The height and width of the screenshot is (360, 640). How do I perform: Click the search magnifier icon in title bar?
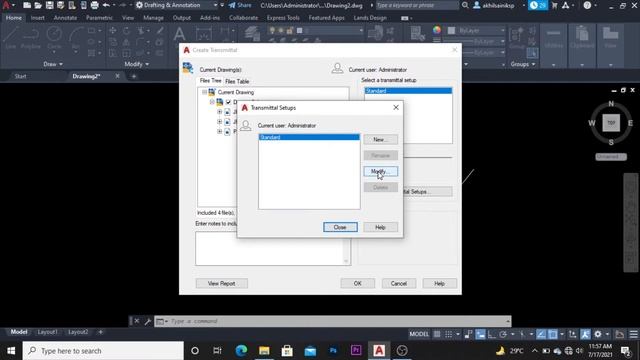[465, 5]
